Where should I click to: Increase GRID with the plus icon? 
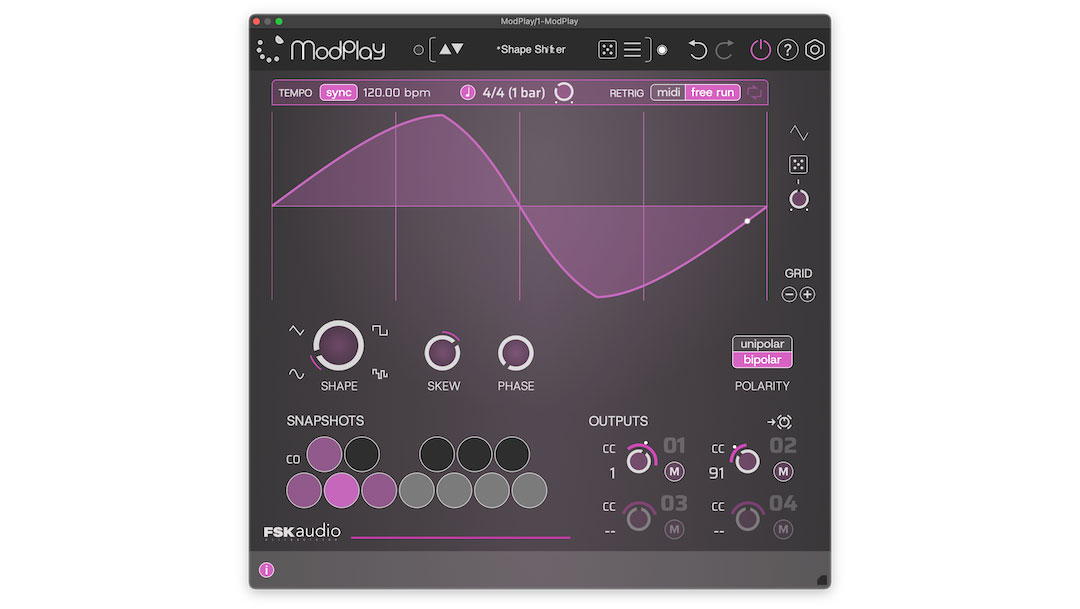807,294
